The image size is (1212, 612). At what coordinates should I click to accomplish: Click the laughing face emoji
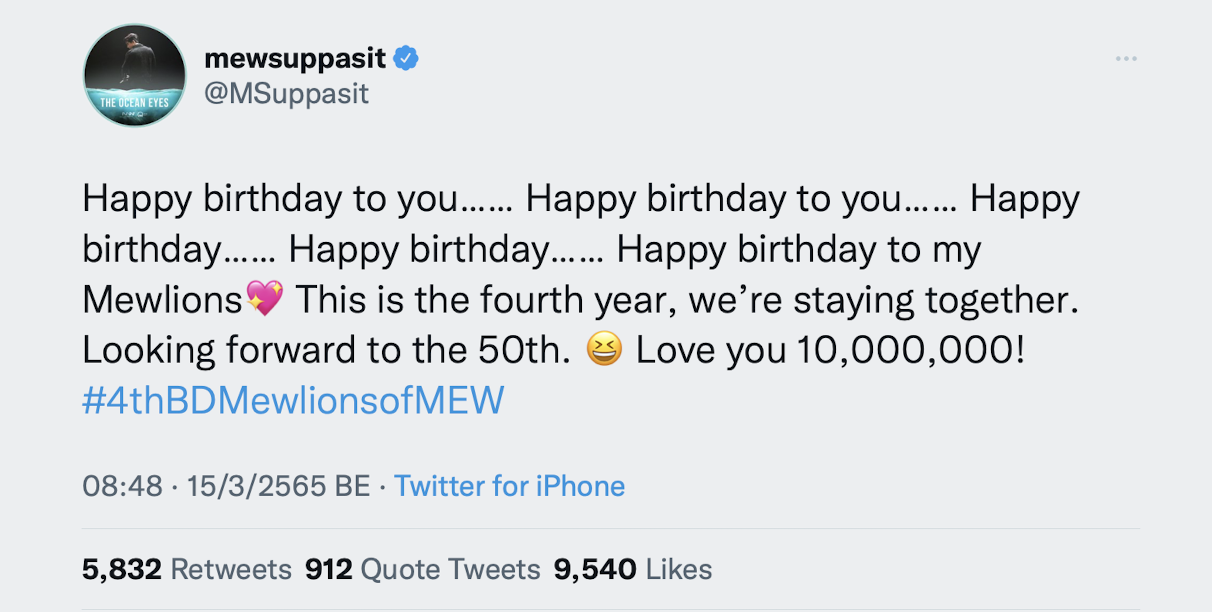605,350
